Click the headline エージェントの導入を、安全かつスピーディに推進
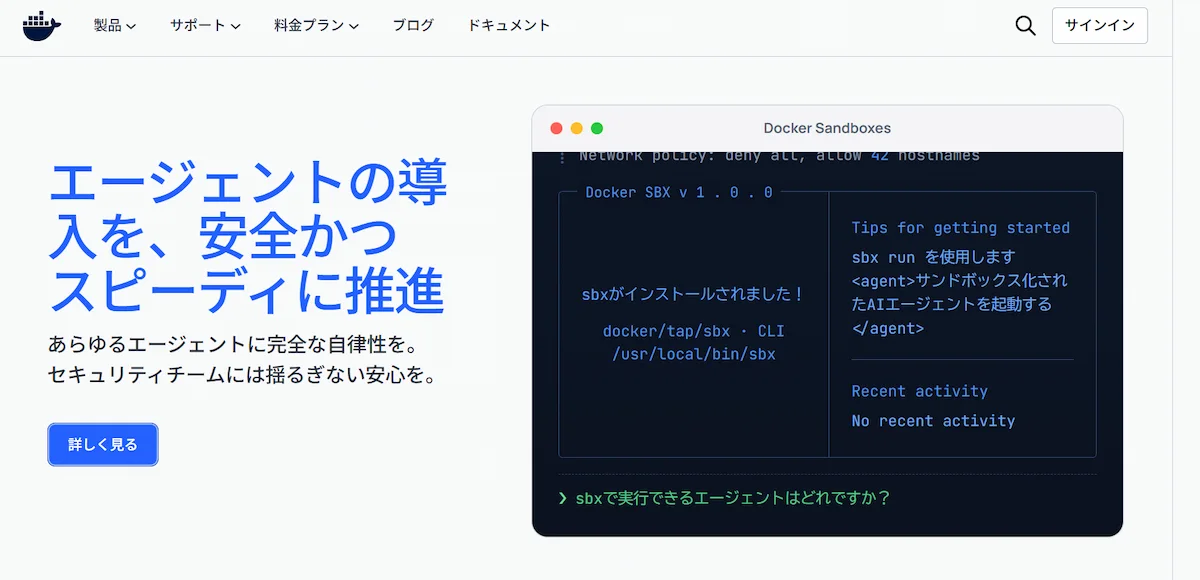 click(x=247, y=236)
